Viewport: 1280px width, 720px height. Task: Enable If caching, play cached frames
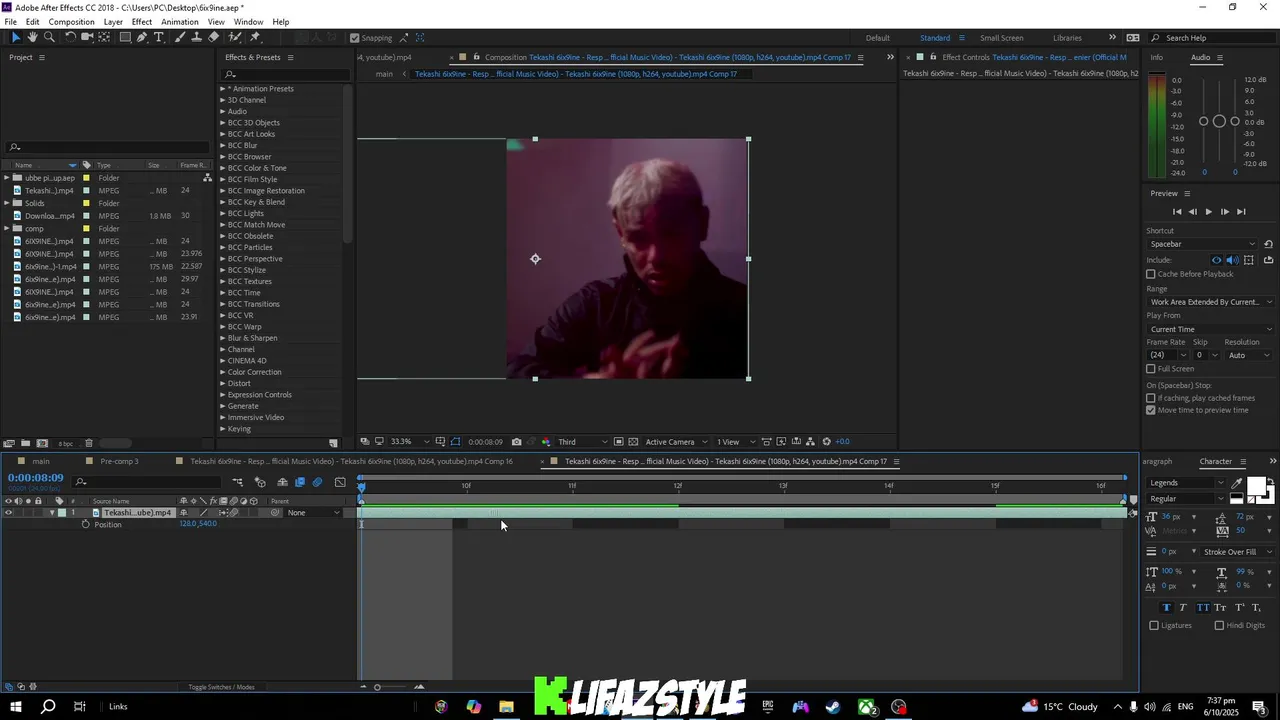click(x=1150, y=398)
